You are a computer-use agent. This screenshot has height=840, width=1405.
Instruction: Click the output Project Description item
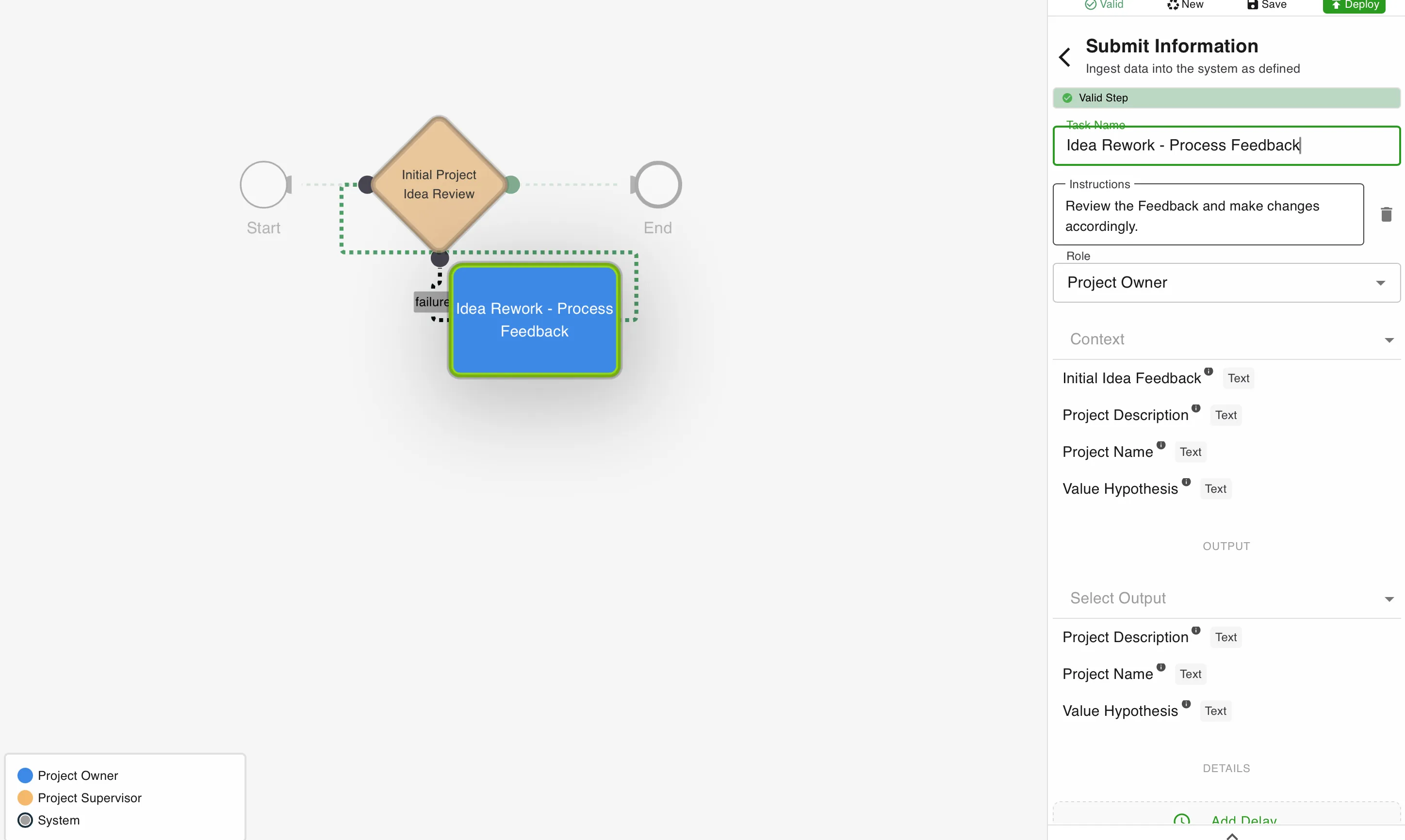pos(1126,637)
